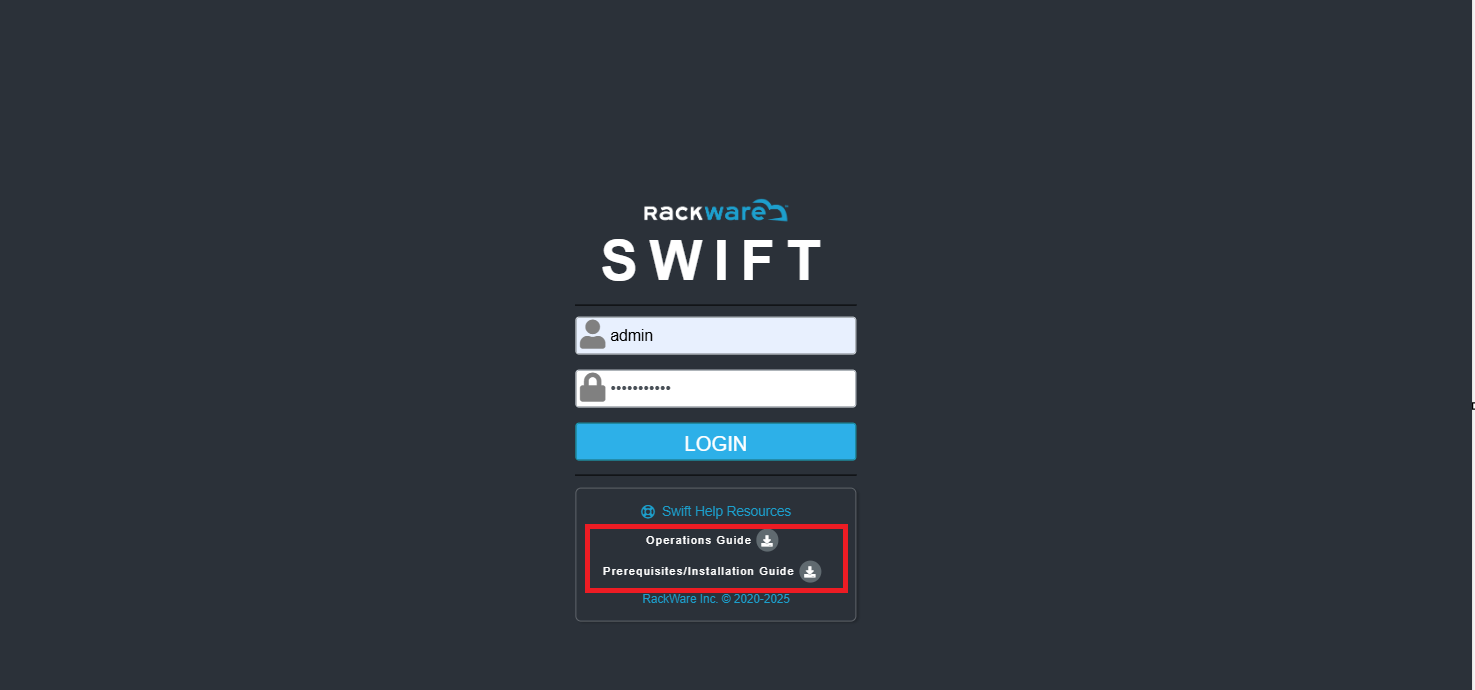Focus the username field containing admin

tap(716, 335)
